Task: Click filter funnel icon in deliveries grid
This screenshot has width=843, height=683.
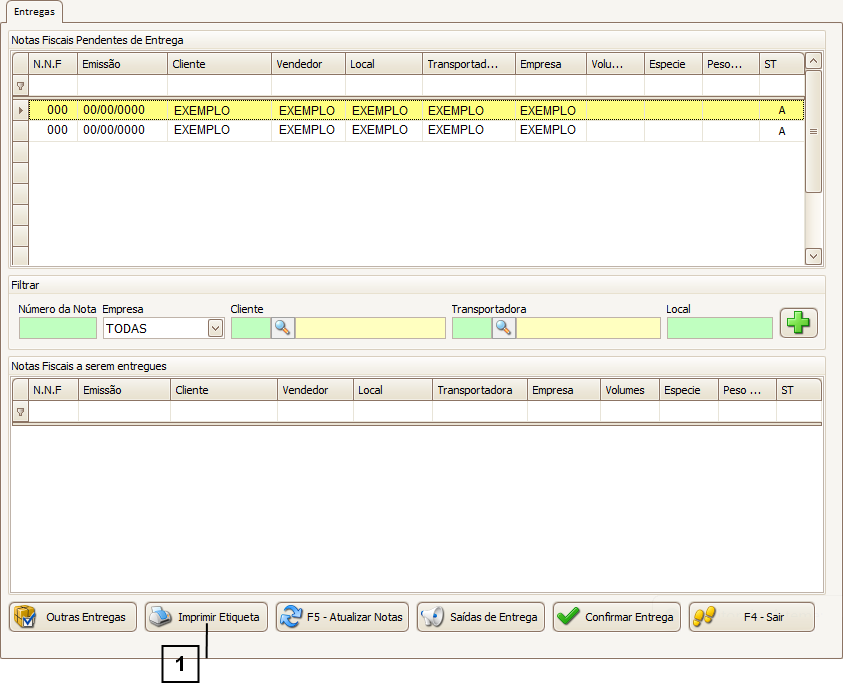Action: point(20,412)
